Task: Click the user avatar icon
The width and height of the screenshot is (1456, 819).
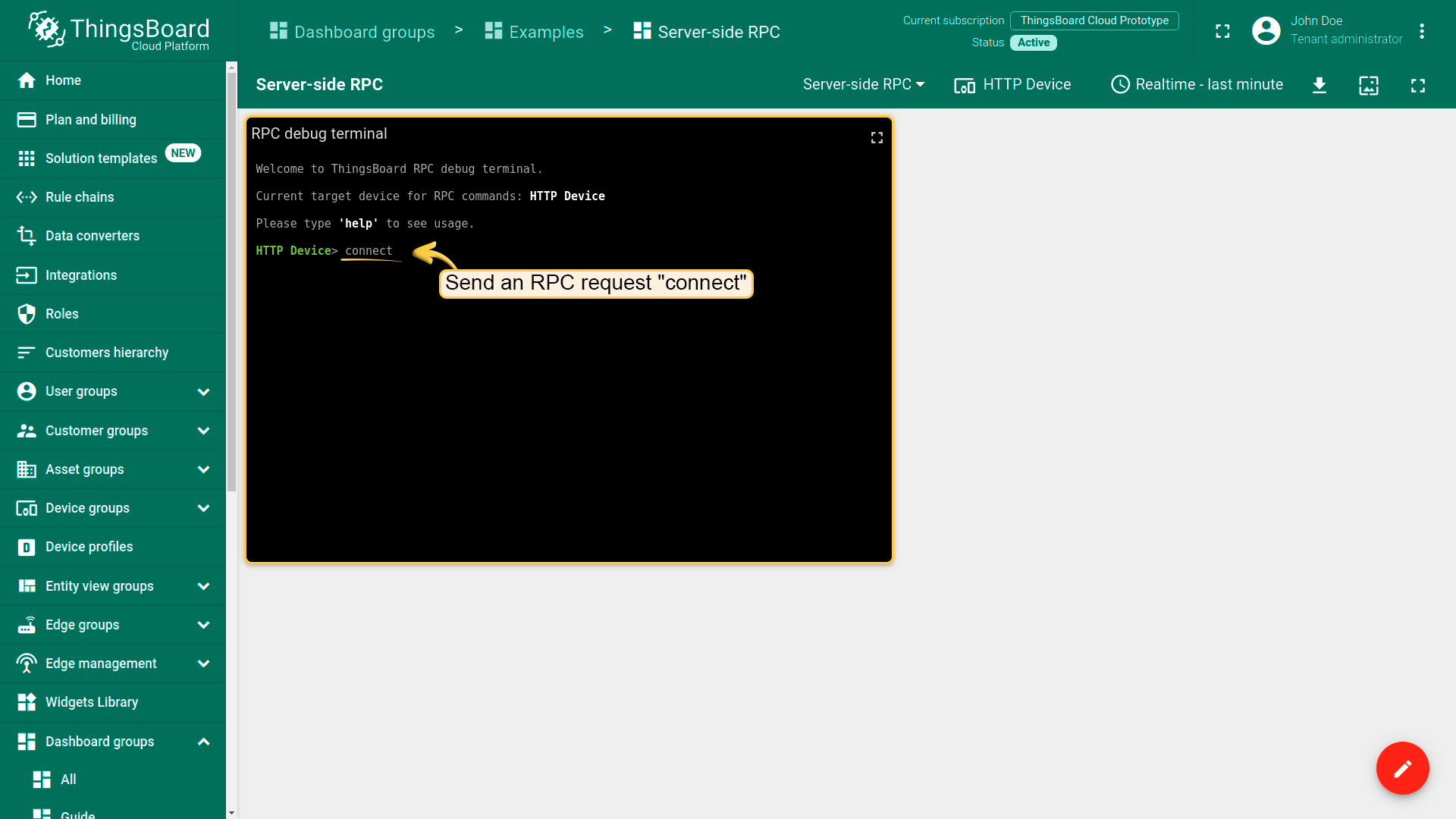Action: (x=1266, y=31)
